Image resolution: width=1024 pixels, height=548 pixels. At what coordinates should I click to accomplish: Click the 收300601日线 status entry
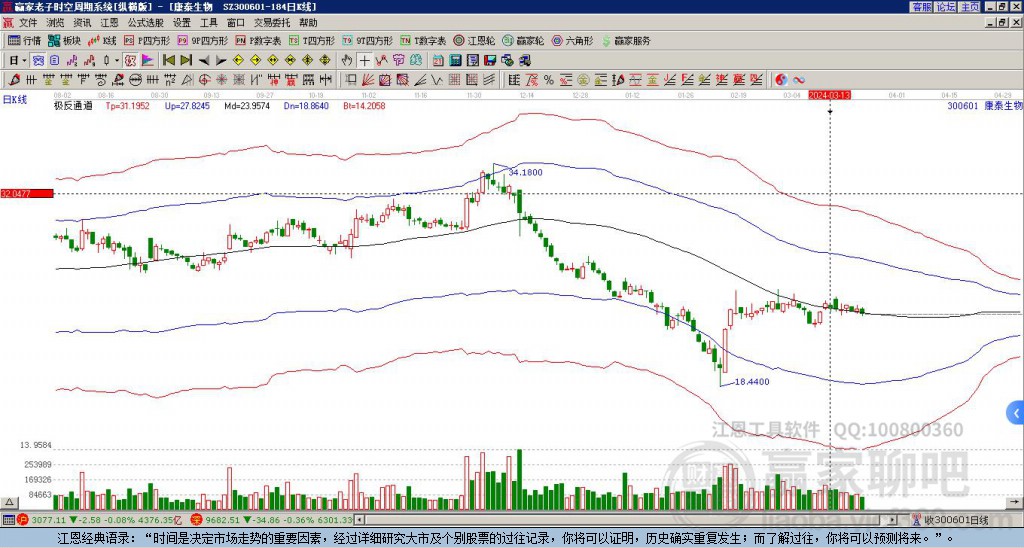956,520
